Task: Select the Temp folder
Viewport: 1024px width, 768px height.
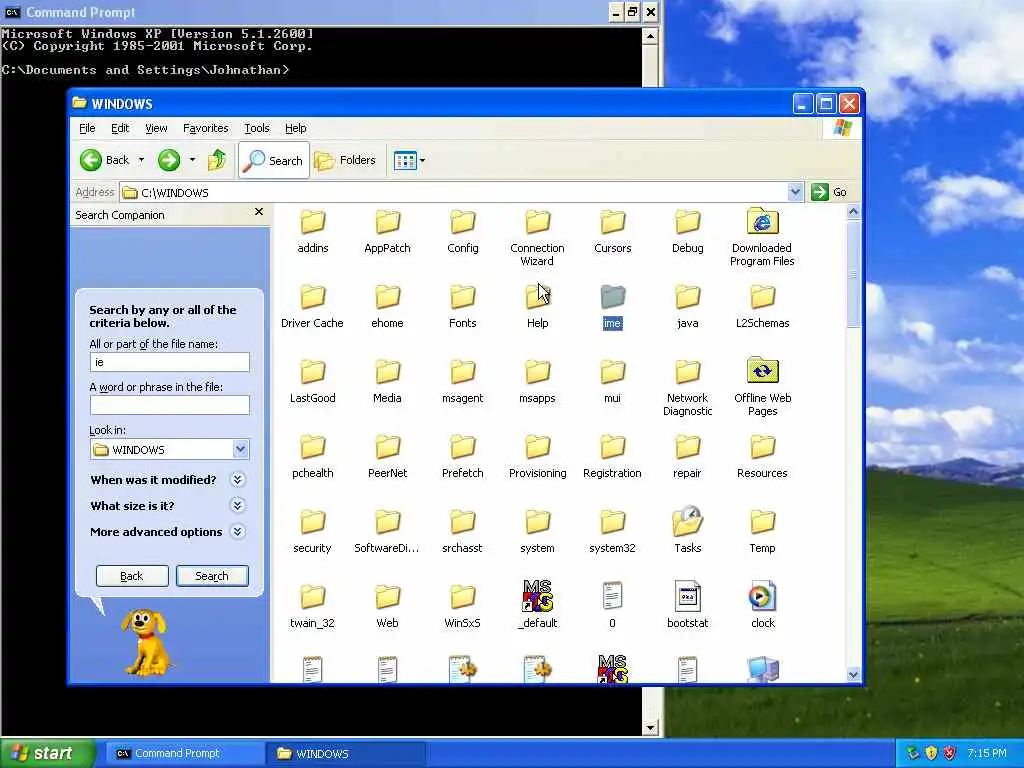Action: [x=762, y=532]
